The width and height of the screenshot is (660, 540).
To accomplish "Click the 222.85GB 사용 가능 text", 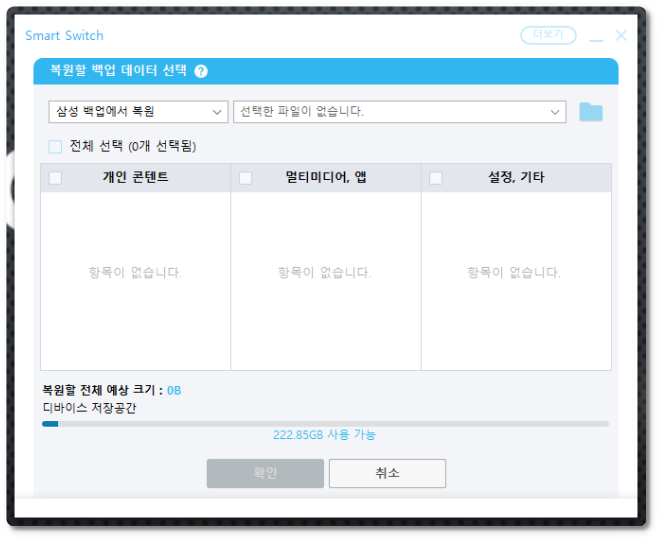I will click(324, 435).
